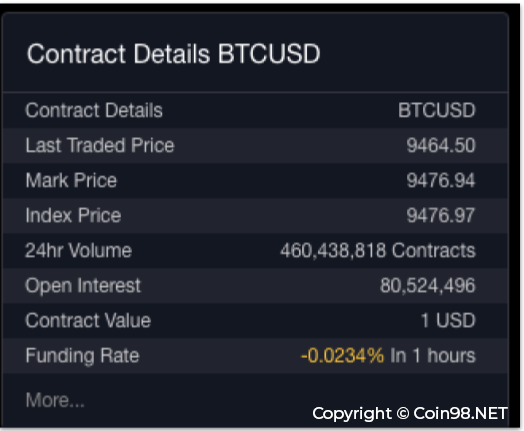Select the 24hr Volume label
Viewport: 524px width, 431px height.
(x=79, y=250)
